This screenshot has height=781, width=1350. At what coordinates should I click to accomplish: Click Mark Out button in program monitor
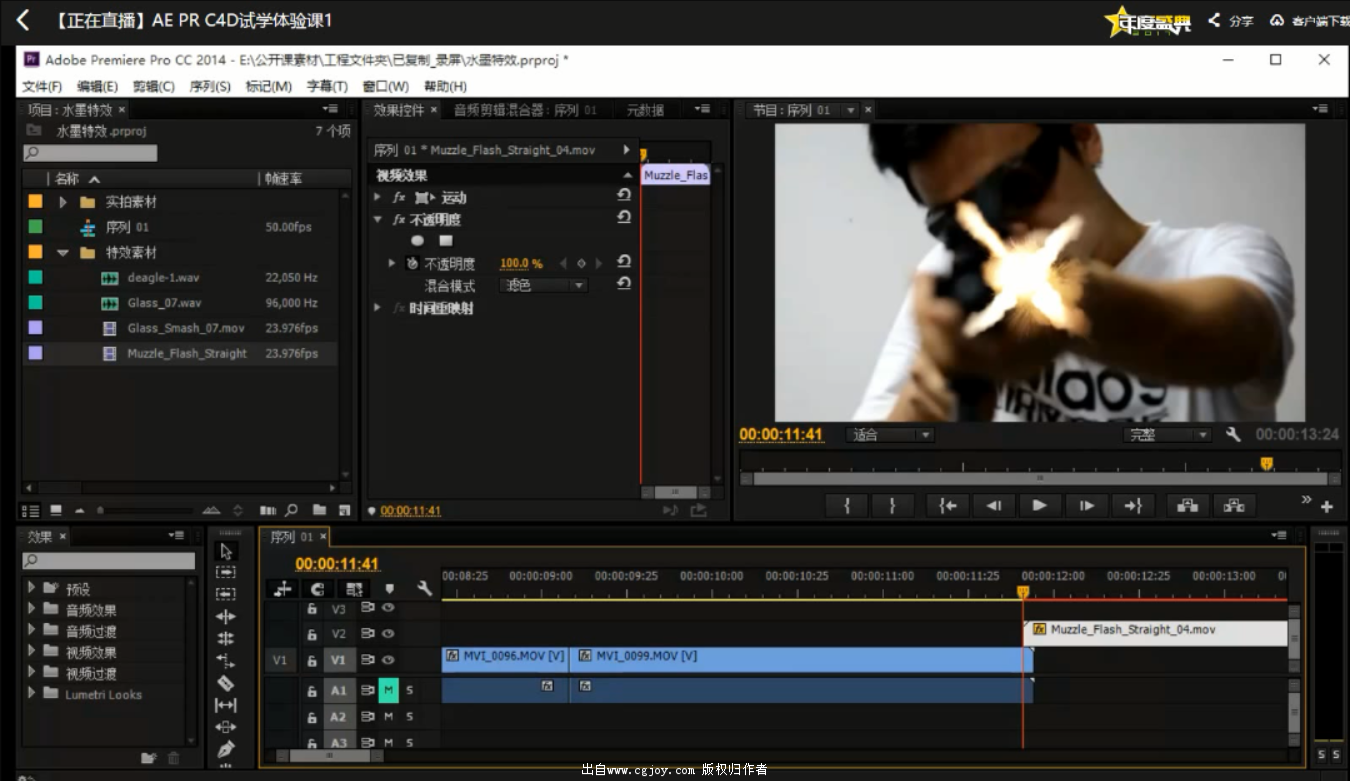click(x=892, y=506)
